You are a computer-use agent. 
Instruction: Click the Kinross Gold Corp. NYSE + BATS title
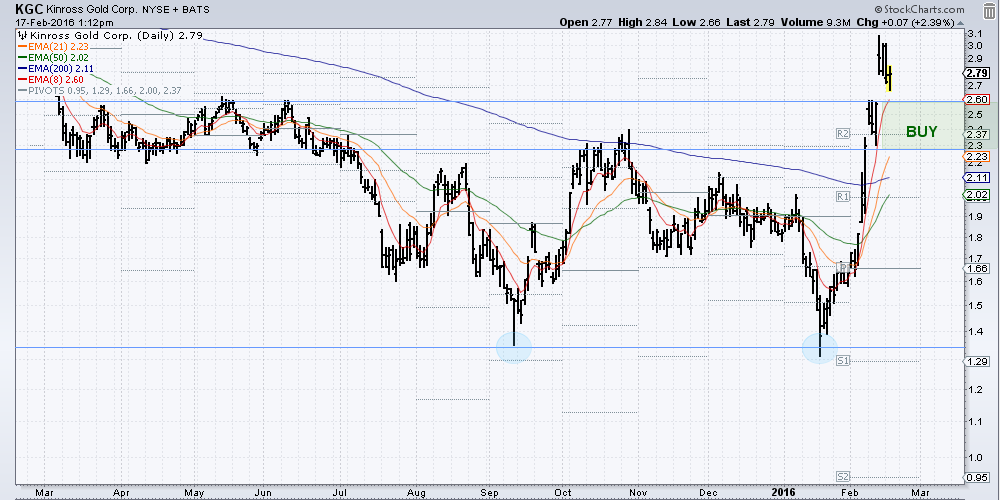point(128,10)
